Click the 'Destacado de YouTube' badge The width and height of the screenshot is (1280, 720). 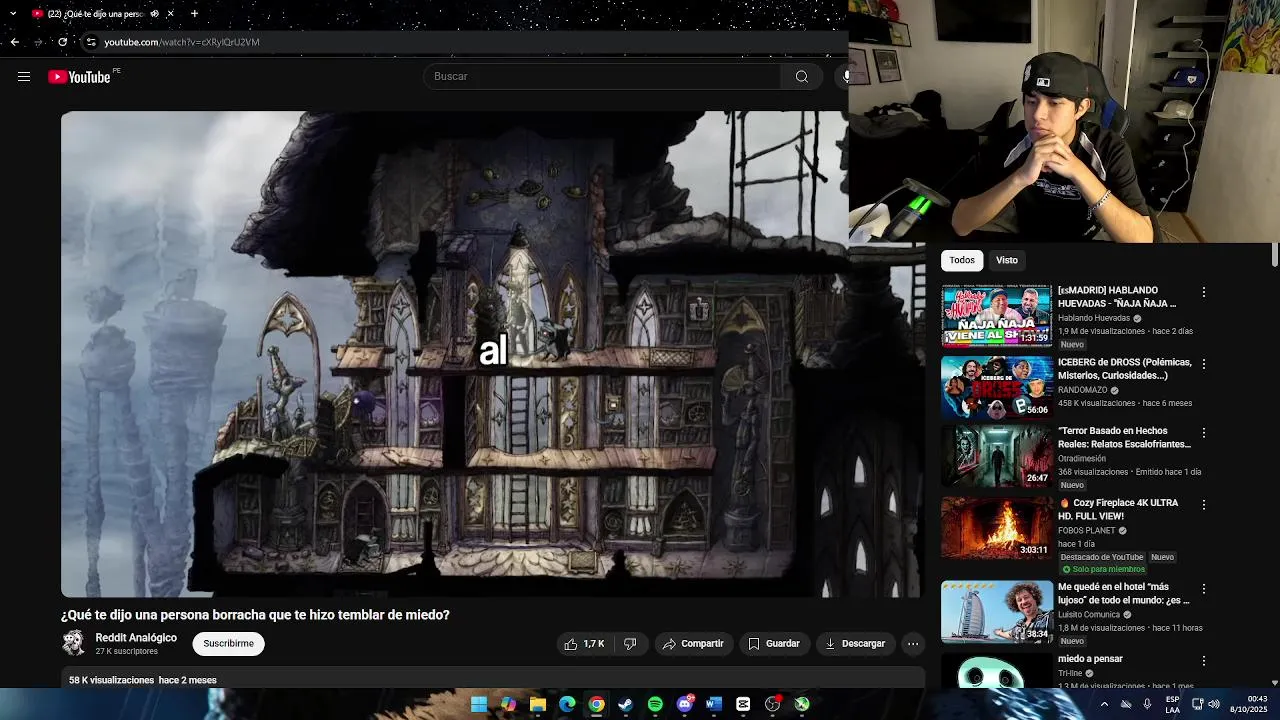pos(1101,557)
